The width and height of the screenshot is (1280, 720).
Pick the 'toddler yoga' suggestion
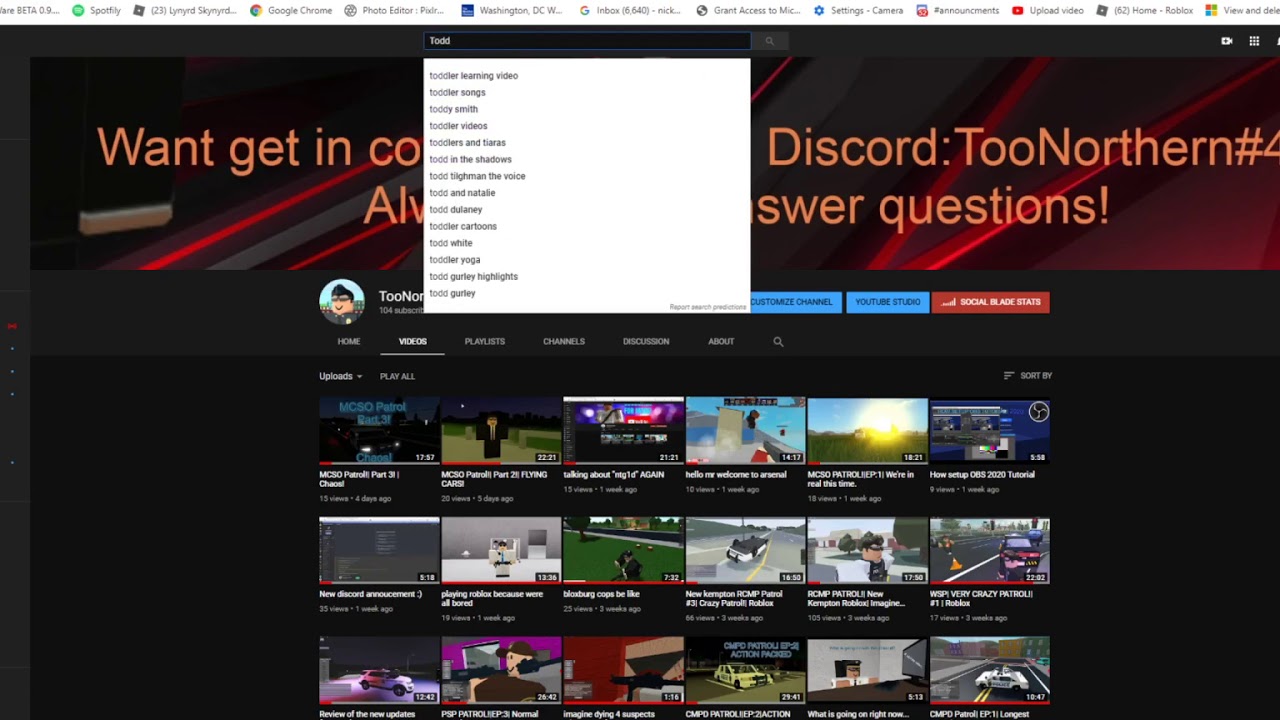point(587,260)
